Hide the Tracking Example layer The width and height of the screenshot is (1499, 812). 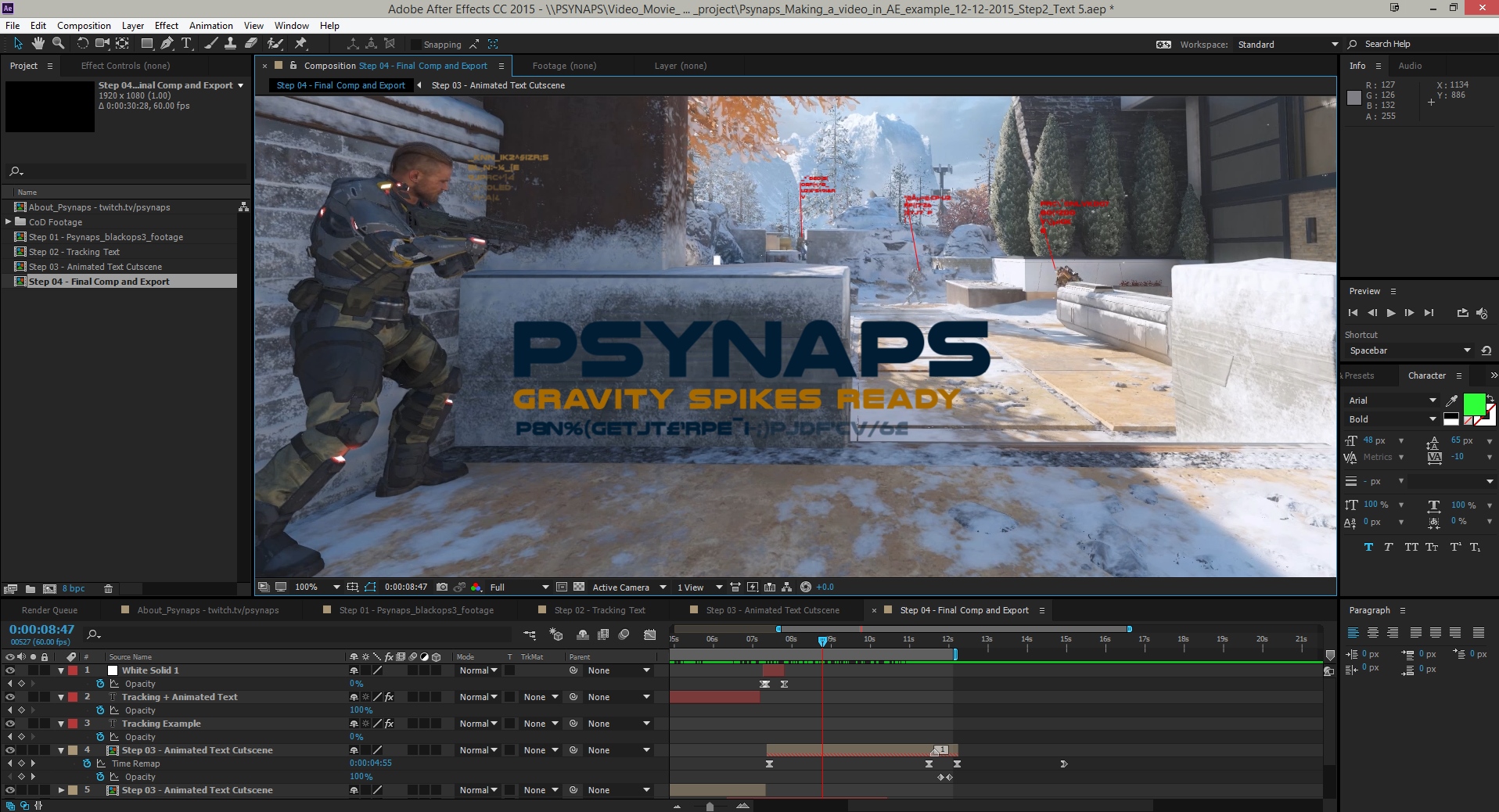10,724
